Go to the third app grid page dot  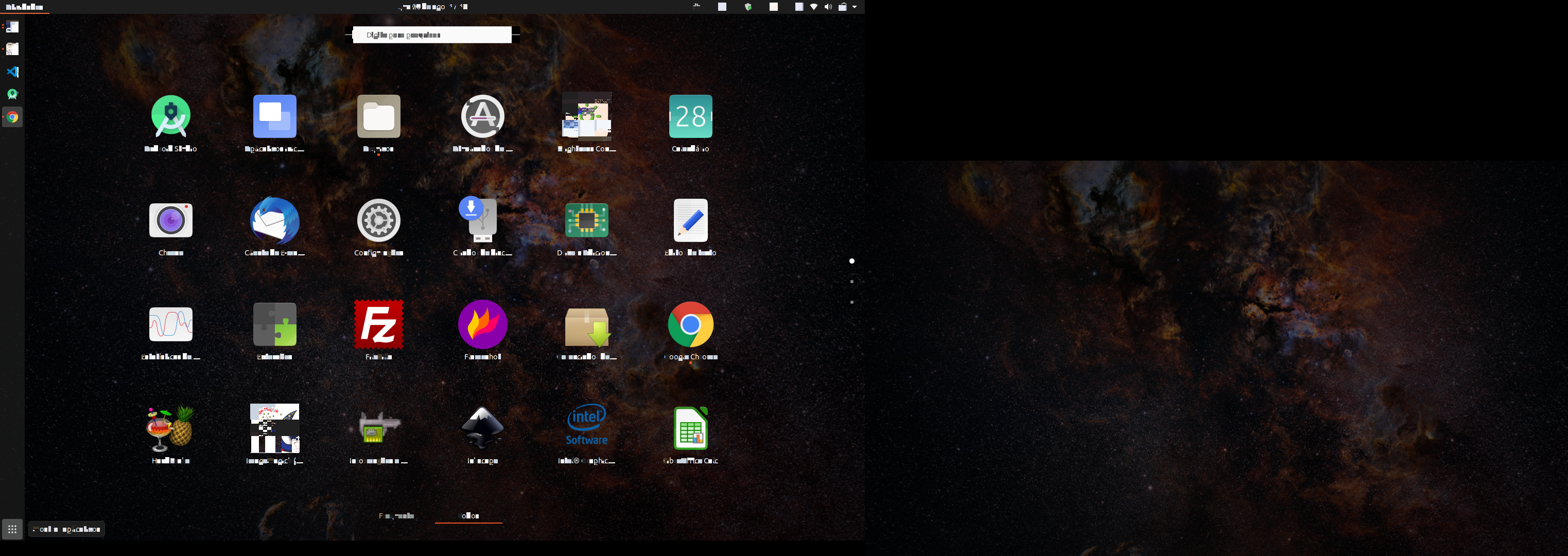(x=852, y=302)
